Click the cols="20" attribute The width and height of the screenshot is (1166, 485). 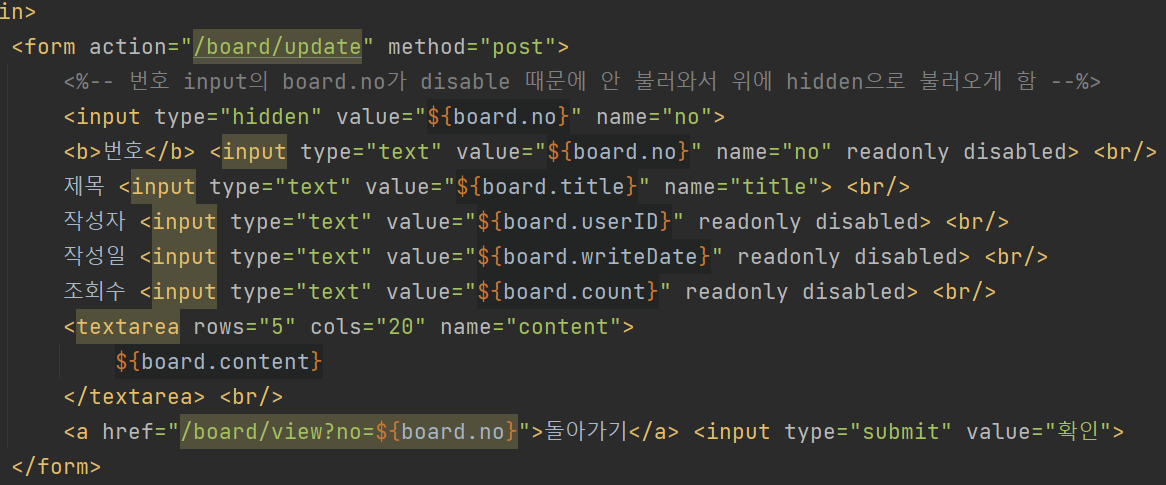tap(369, 327)
